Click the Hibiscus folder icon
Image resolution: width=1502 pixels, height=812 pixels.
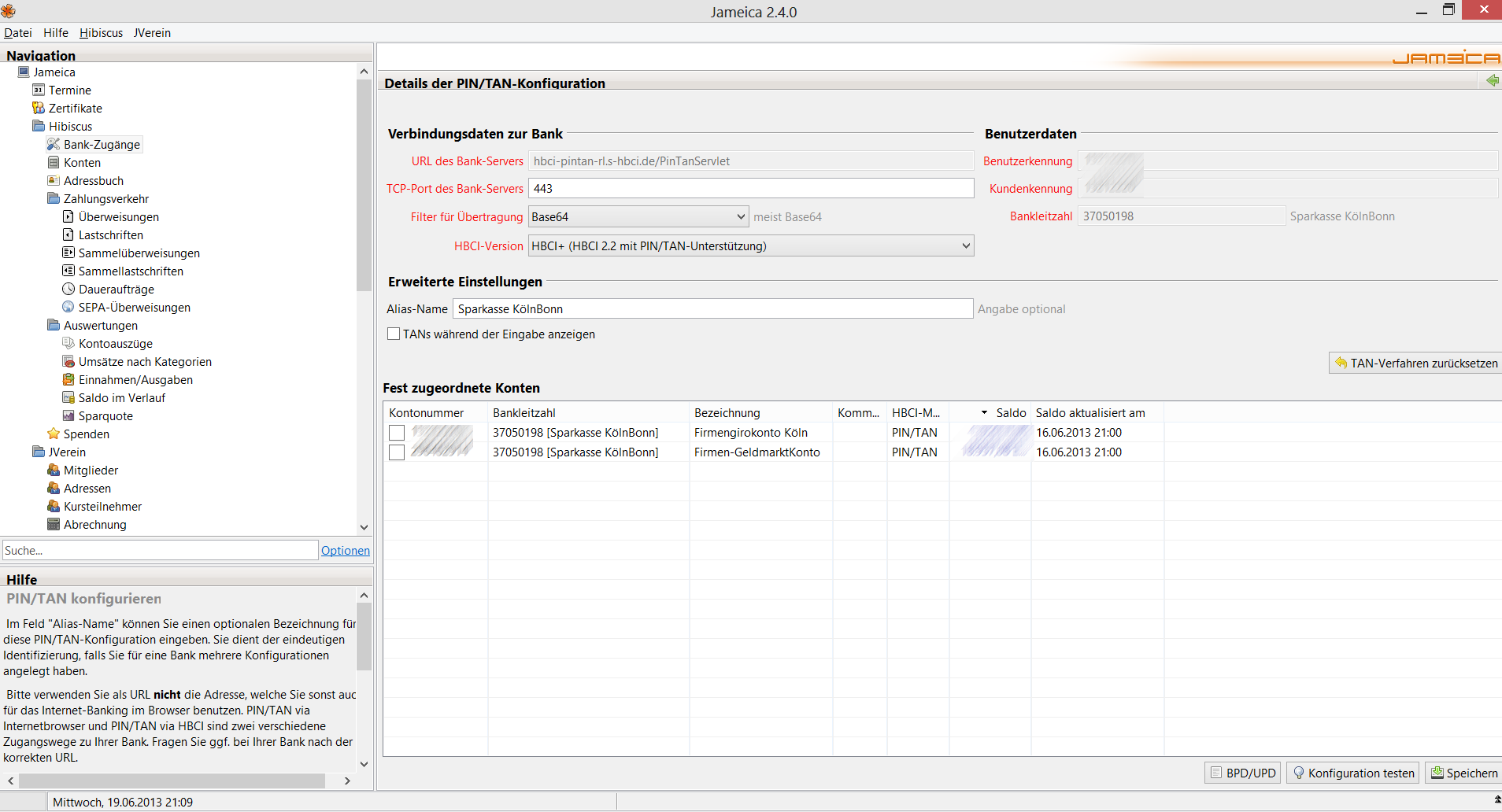coord(39,126)
